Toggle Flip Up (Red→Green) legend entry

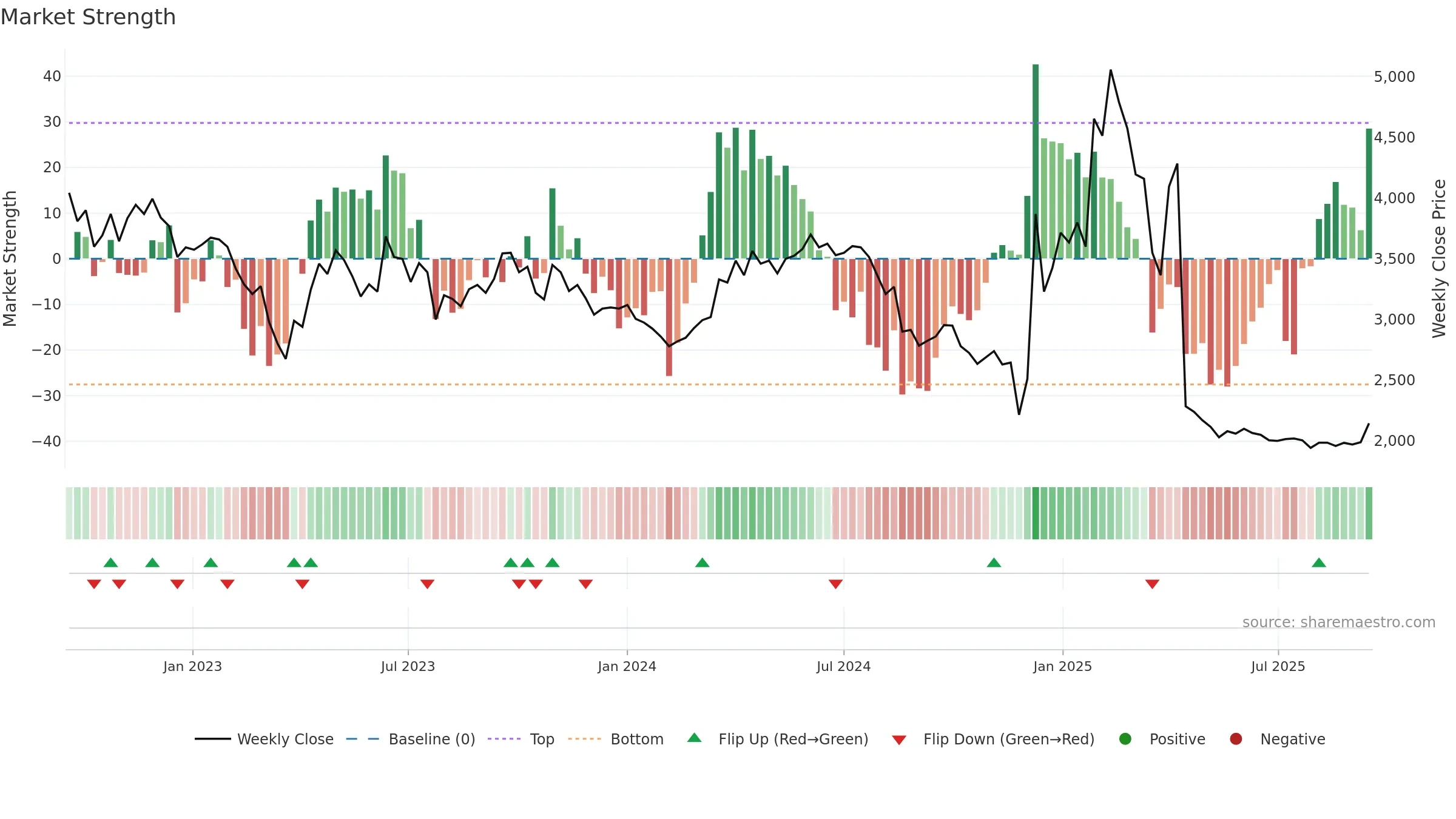[x=778, y=739]
